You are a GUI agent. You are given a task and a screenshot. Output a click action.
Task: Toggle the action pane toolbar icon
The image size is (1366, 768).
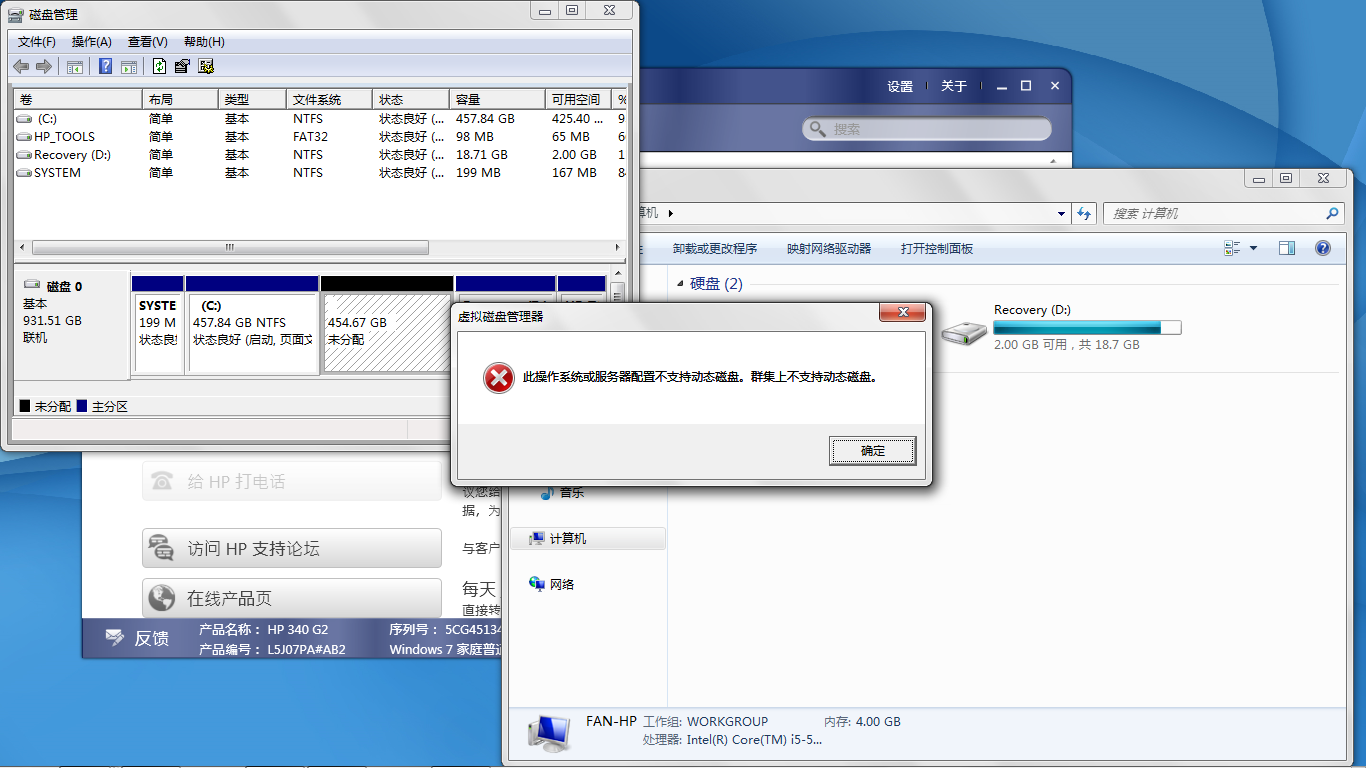(x=129, y=67)
